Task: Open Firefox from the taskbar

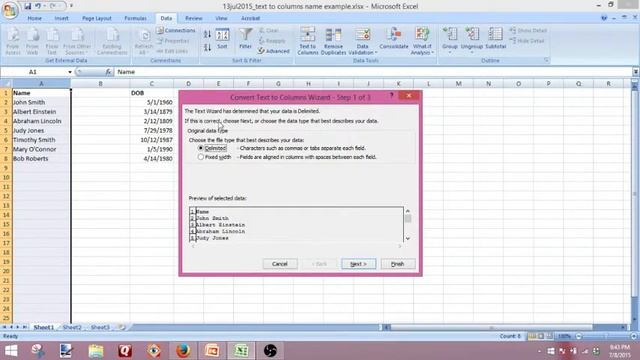Action: (183, 351)
